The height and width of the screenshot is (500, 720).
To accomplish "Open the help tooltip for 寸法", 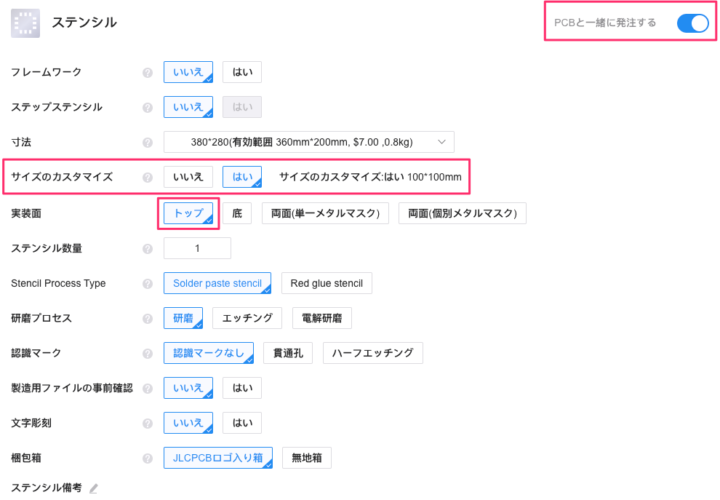I will point(147,143).
